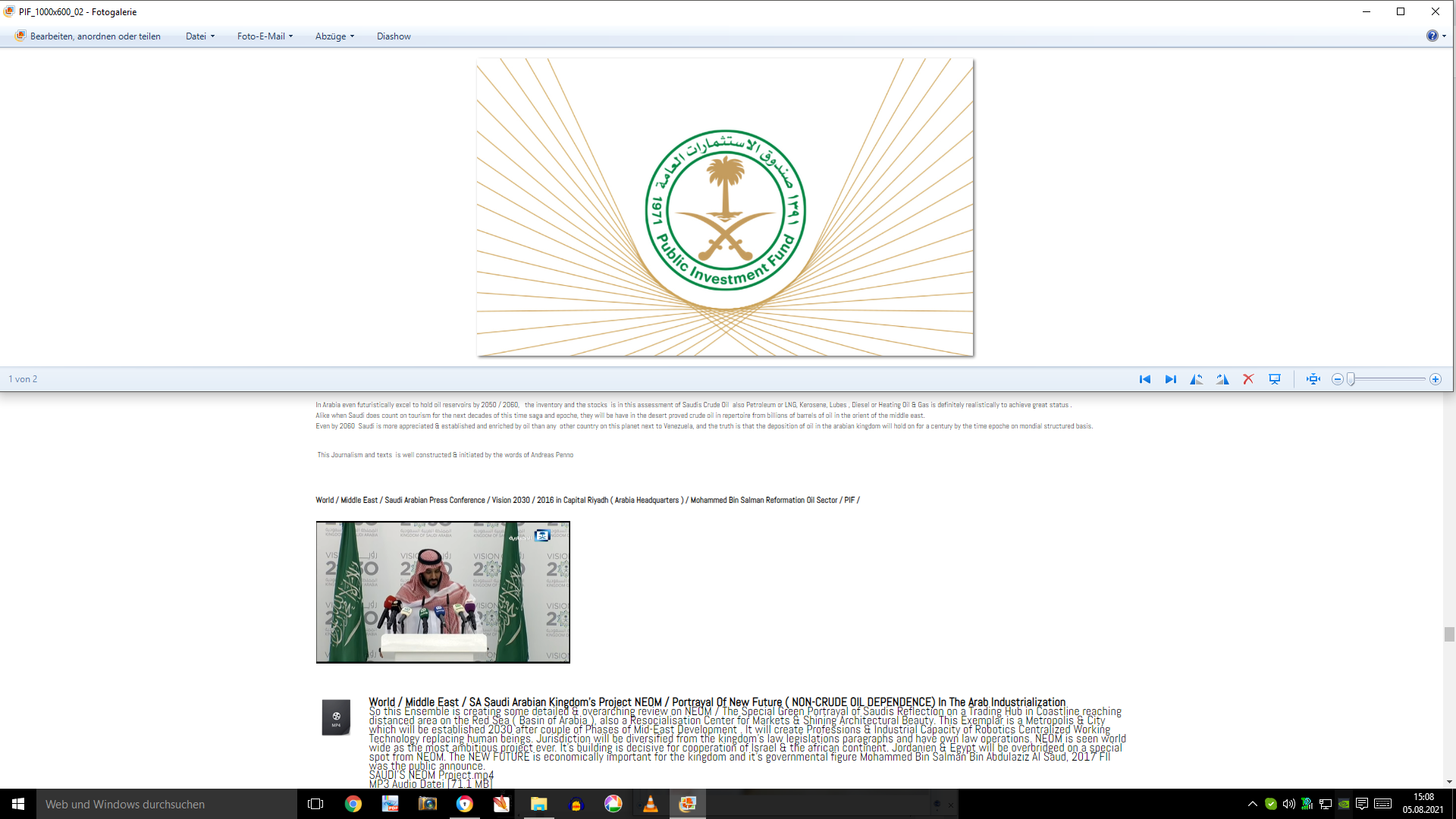Image resolution: width=1456 pixels, height=819 pixels.
Task: Click the zoom in plus button
Action: (x=1436, y=379)
